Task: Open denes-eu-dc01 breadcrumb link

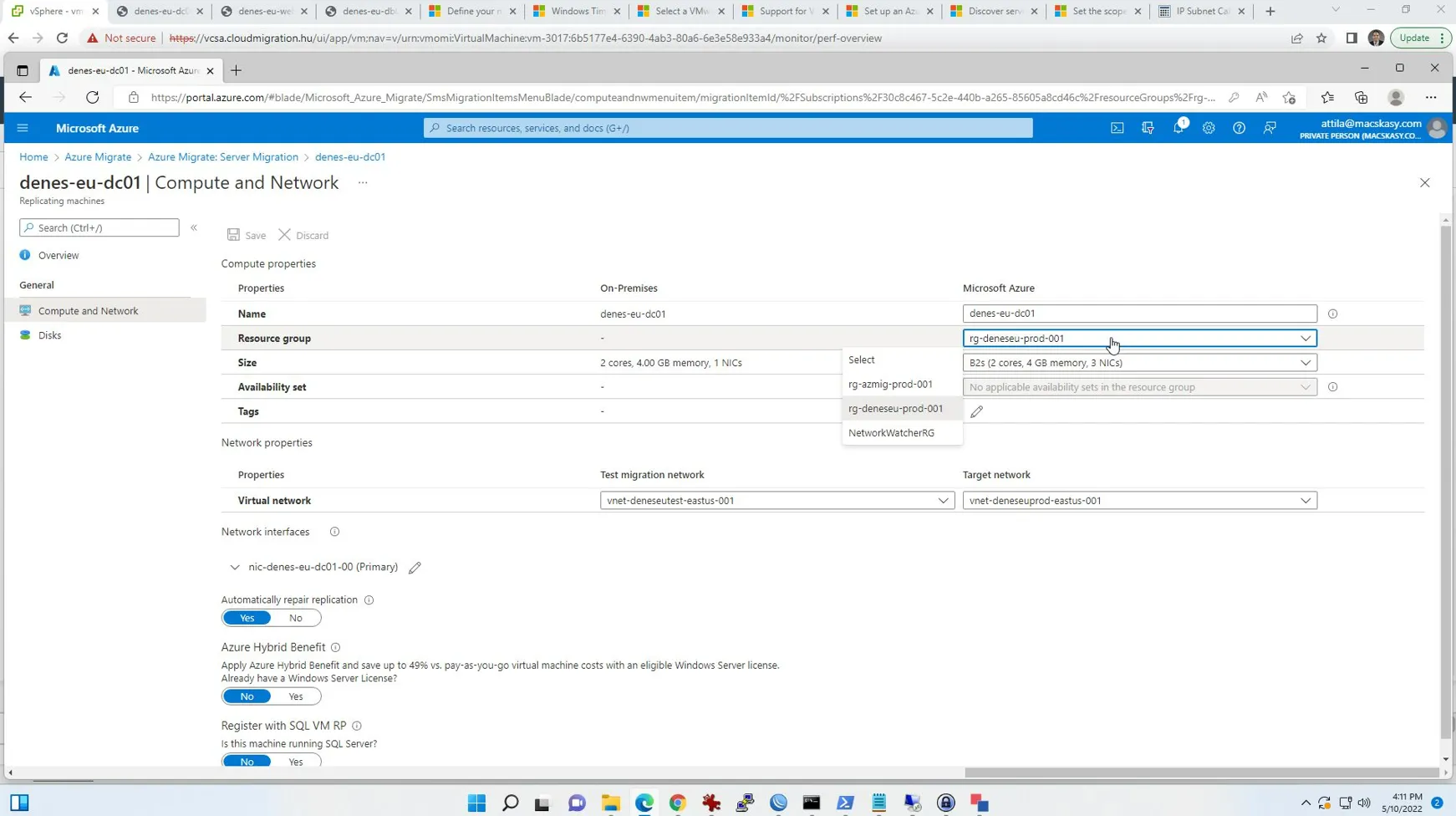Action: coord(350,157)
